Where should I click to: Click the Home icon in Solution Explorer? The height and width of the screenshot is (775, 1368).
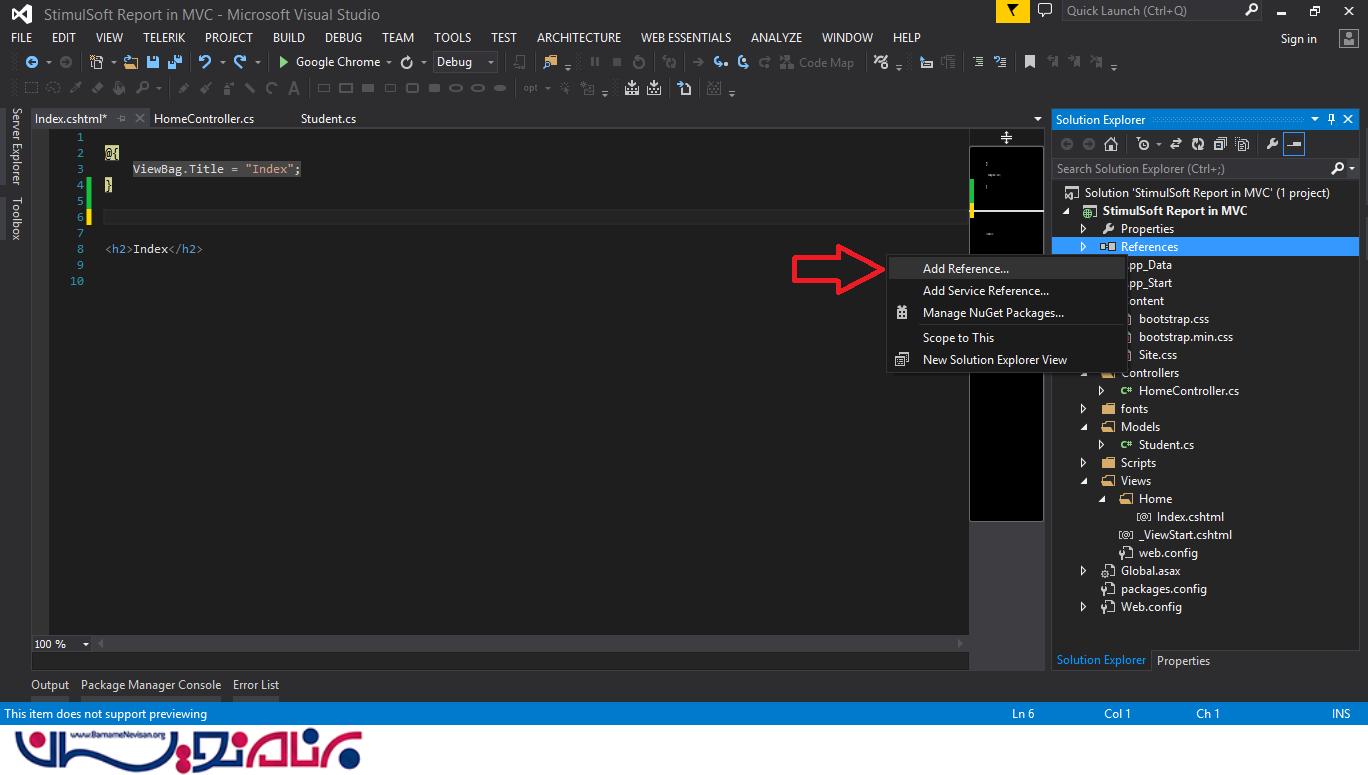coord(1110,144)
